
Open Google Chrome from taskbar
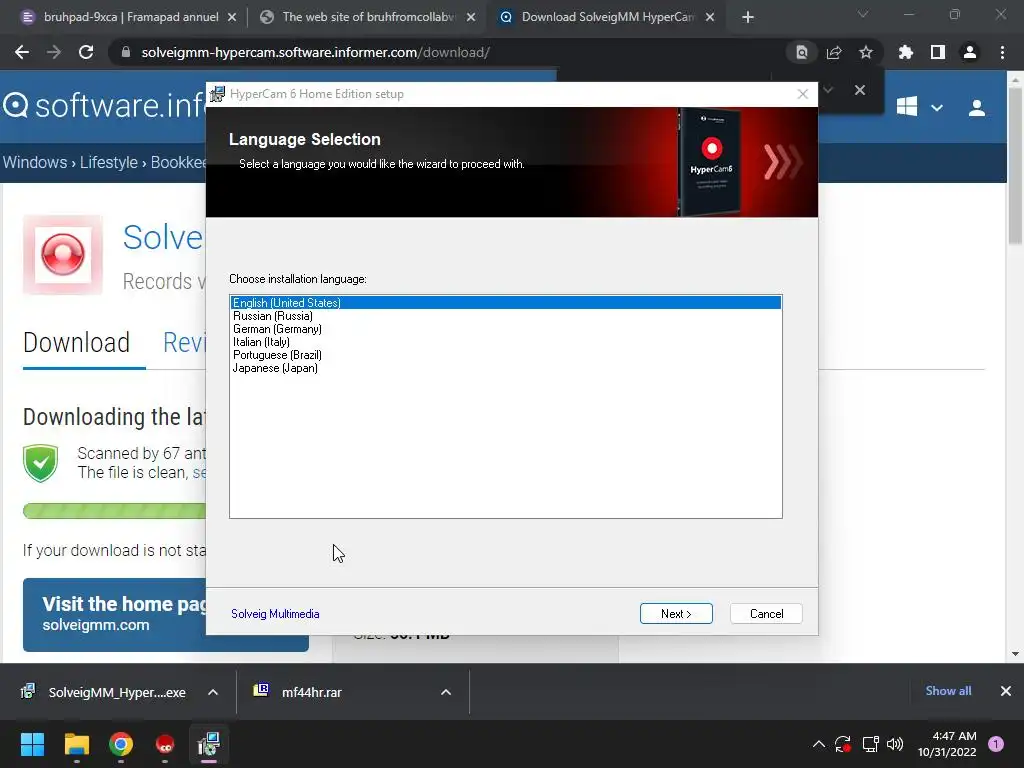pos(121,744)
